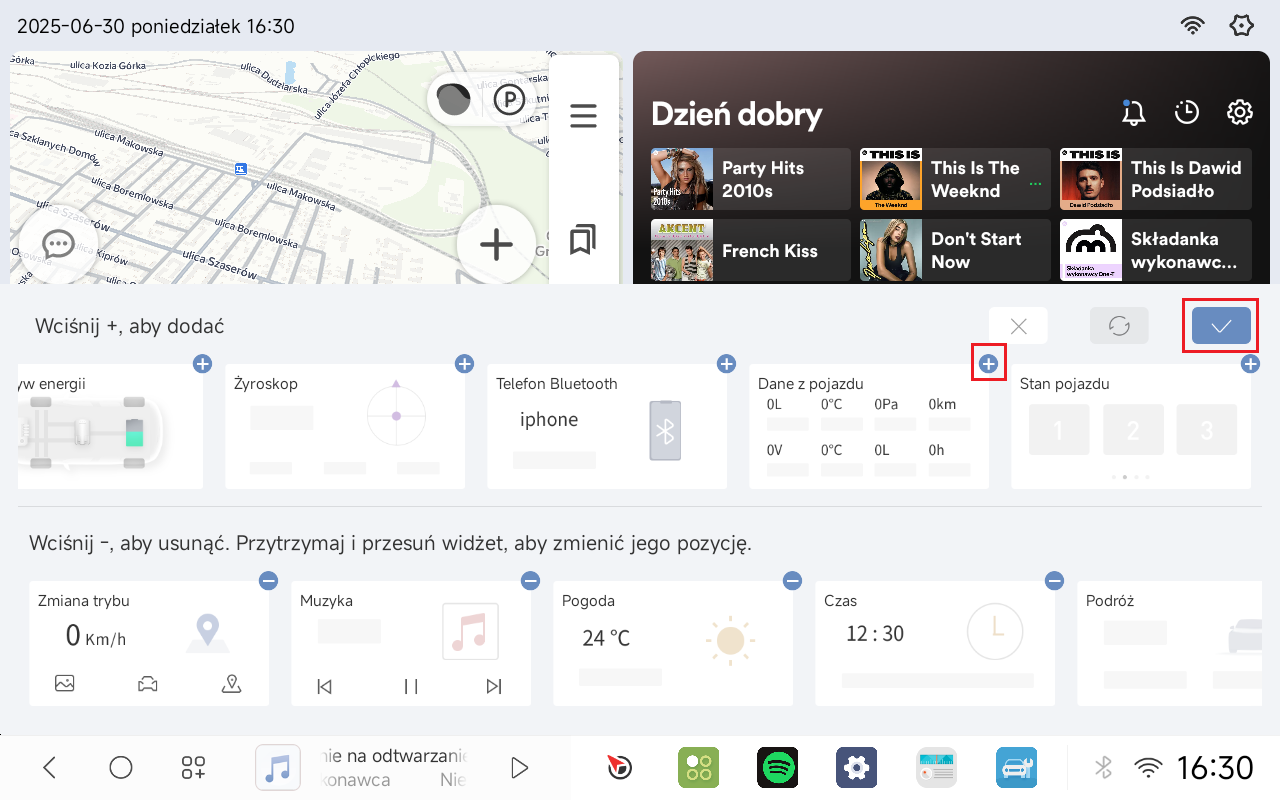Open Spotify recently played history icon

click(x=1186, y=112)
